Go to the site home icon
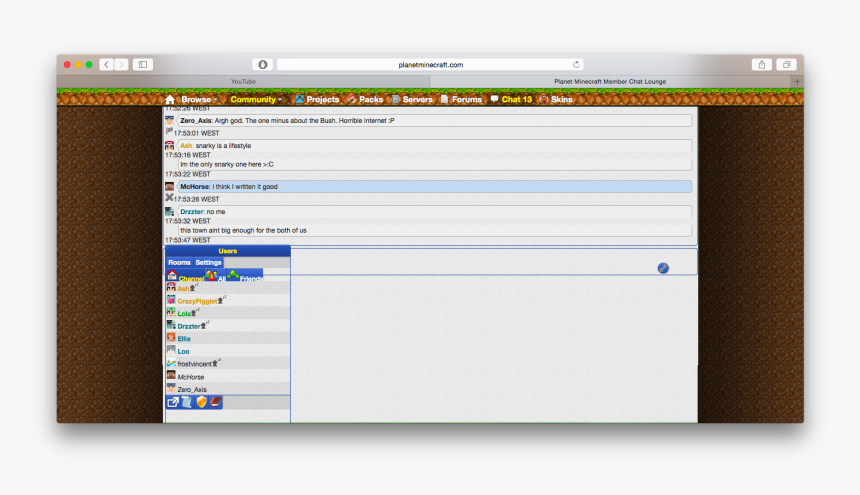 169,99
